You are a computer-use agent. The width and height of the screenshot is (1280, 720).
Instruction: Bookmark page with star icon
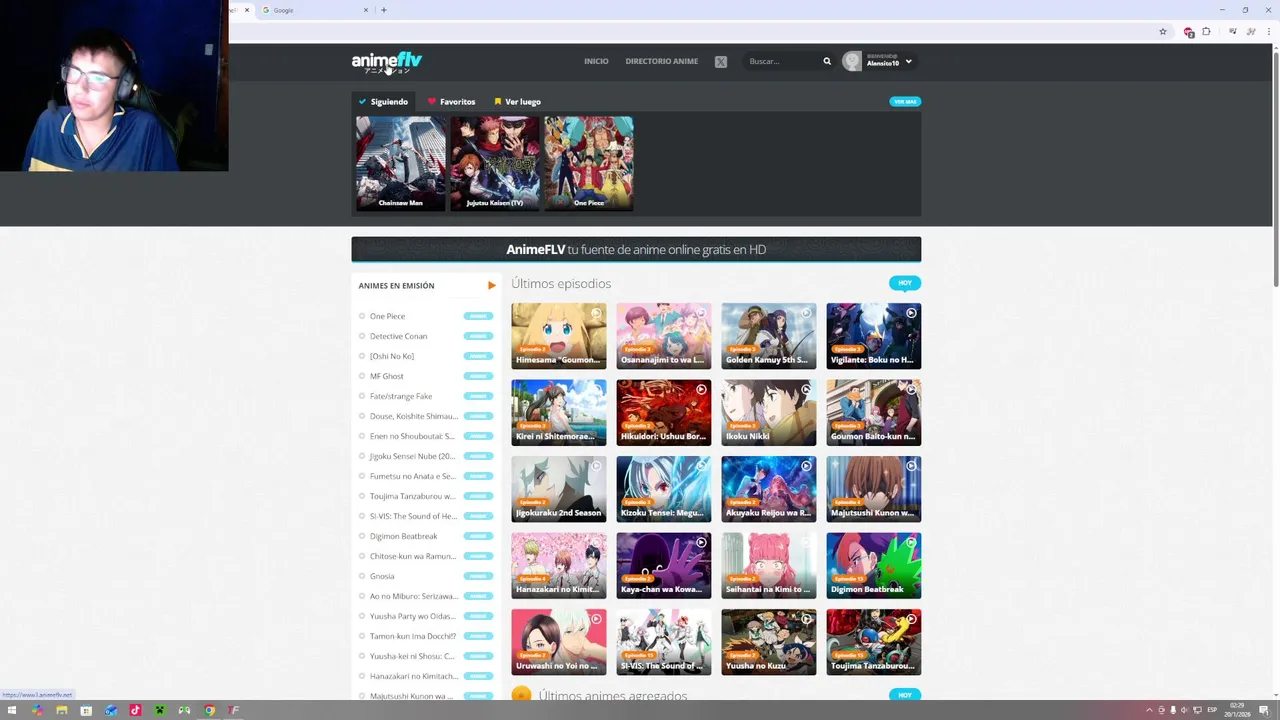click(x=1163, y=32)
